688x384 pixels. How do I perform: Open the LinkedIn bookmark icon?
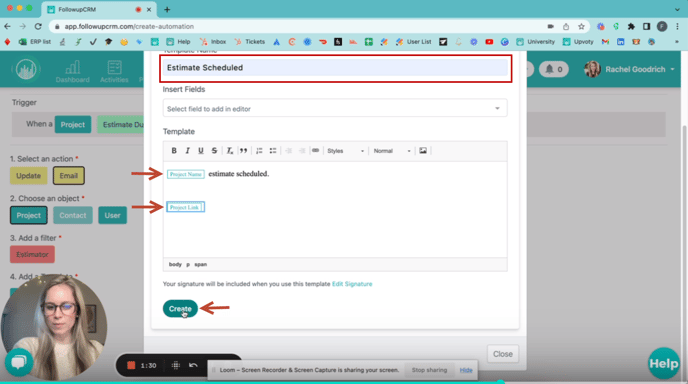point(620,42)
